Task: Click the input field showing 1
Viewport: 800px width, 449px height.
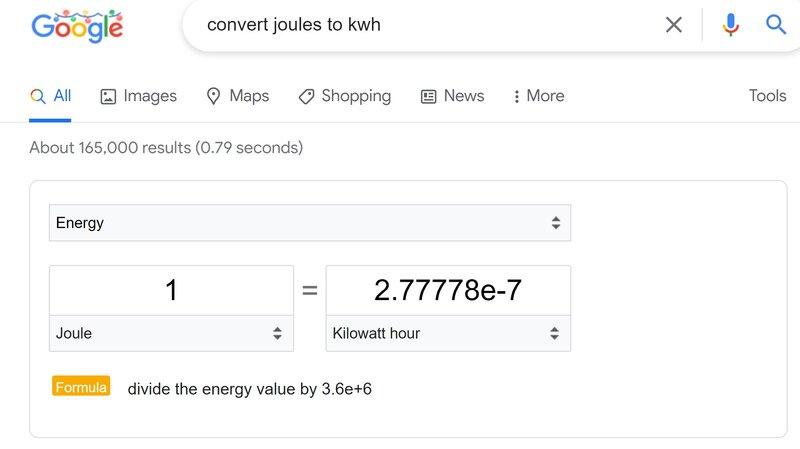Action: [171, 290]
